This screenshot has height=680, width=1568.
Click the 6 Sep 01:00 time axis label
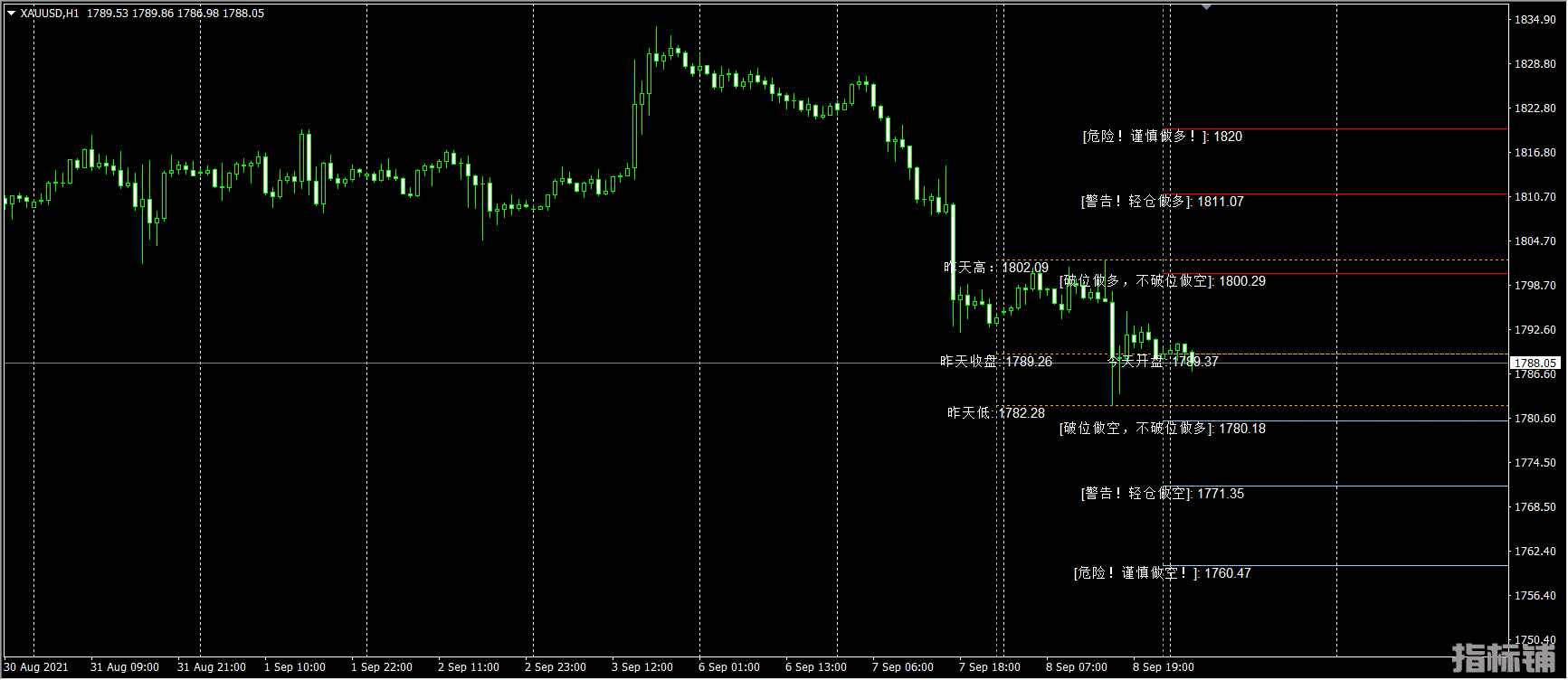729,667
